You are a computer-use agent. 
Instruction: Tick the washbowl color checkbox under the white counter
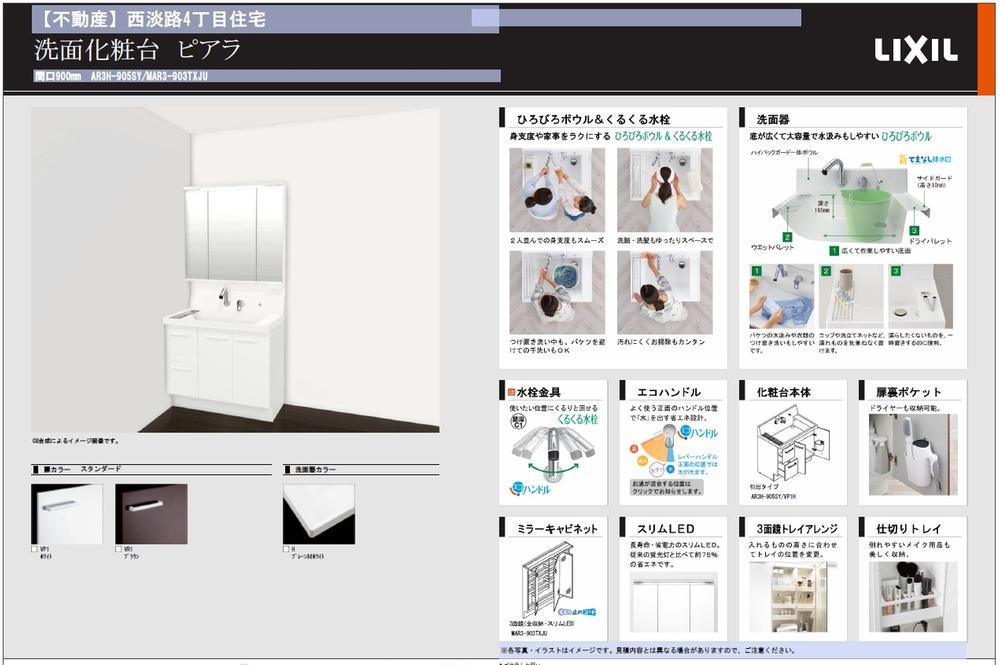point(286,548)
